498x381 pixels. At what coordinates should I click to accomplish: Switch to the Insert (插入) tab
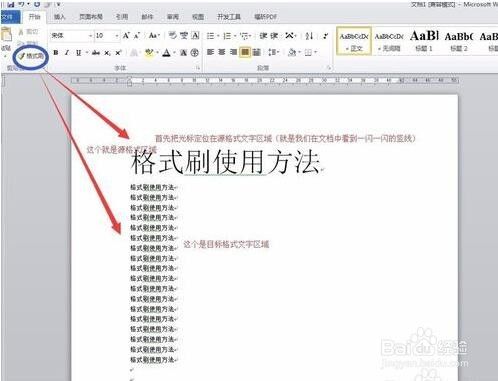pyautogui.click(x=60, y=17)
